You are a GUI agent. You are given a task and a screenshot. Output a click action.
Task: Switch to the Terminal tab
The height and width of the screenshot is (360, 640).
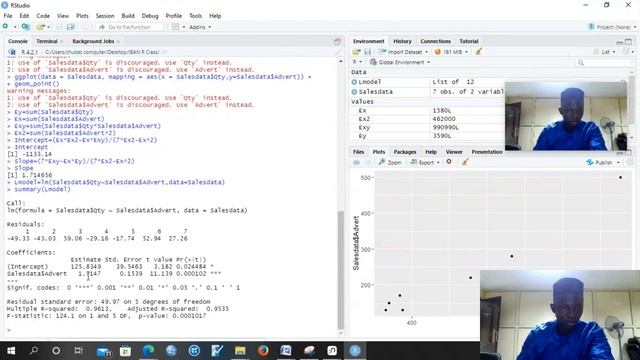pyautogui.click(x=47, y=41)
